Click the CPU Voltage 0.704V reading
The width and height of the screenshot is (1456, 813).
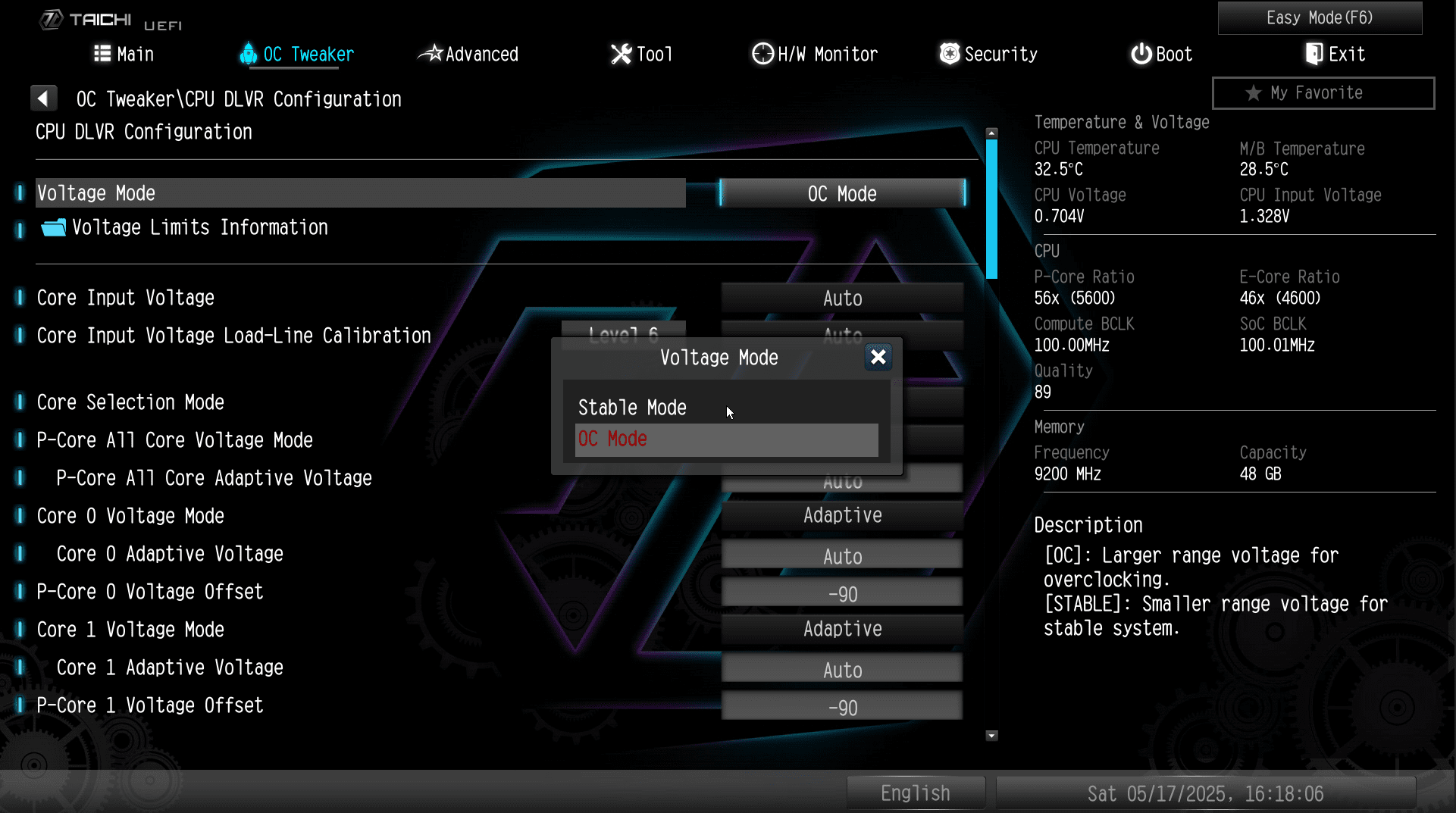coord(1059,216)
